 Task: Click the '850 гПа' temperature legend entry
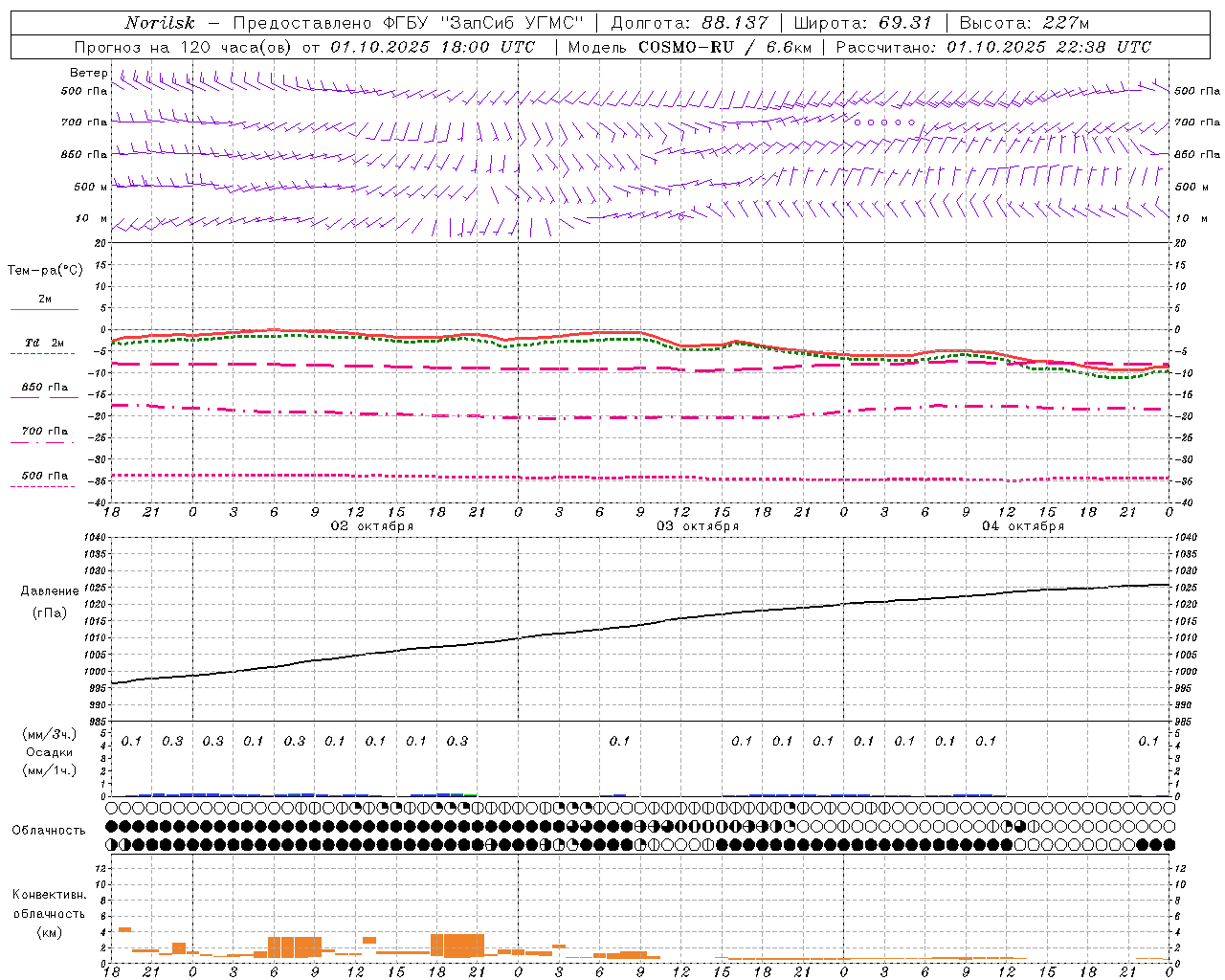[45, 388]
